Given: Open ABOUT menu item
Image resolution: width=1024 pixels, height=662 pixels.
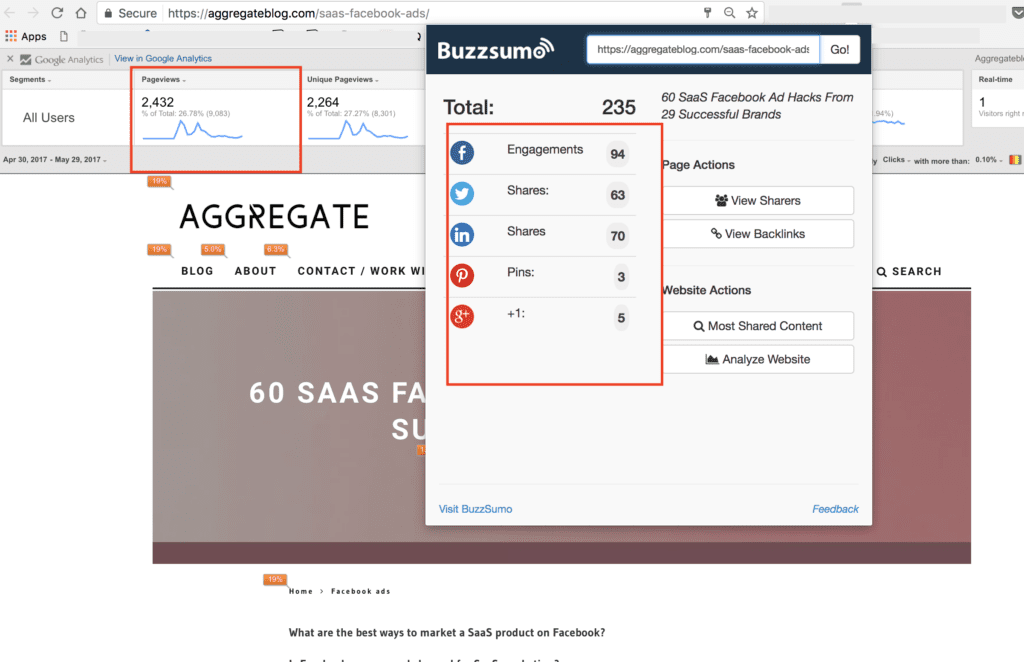Looking at the screenshot, I should click(x=255, y=271).
